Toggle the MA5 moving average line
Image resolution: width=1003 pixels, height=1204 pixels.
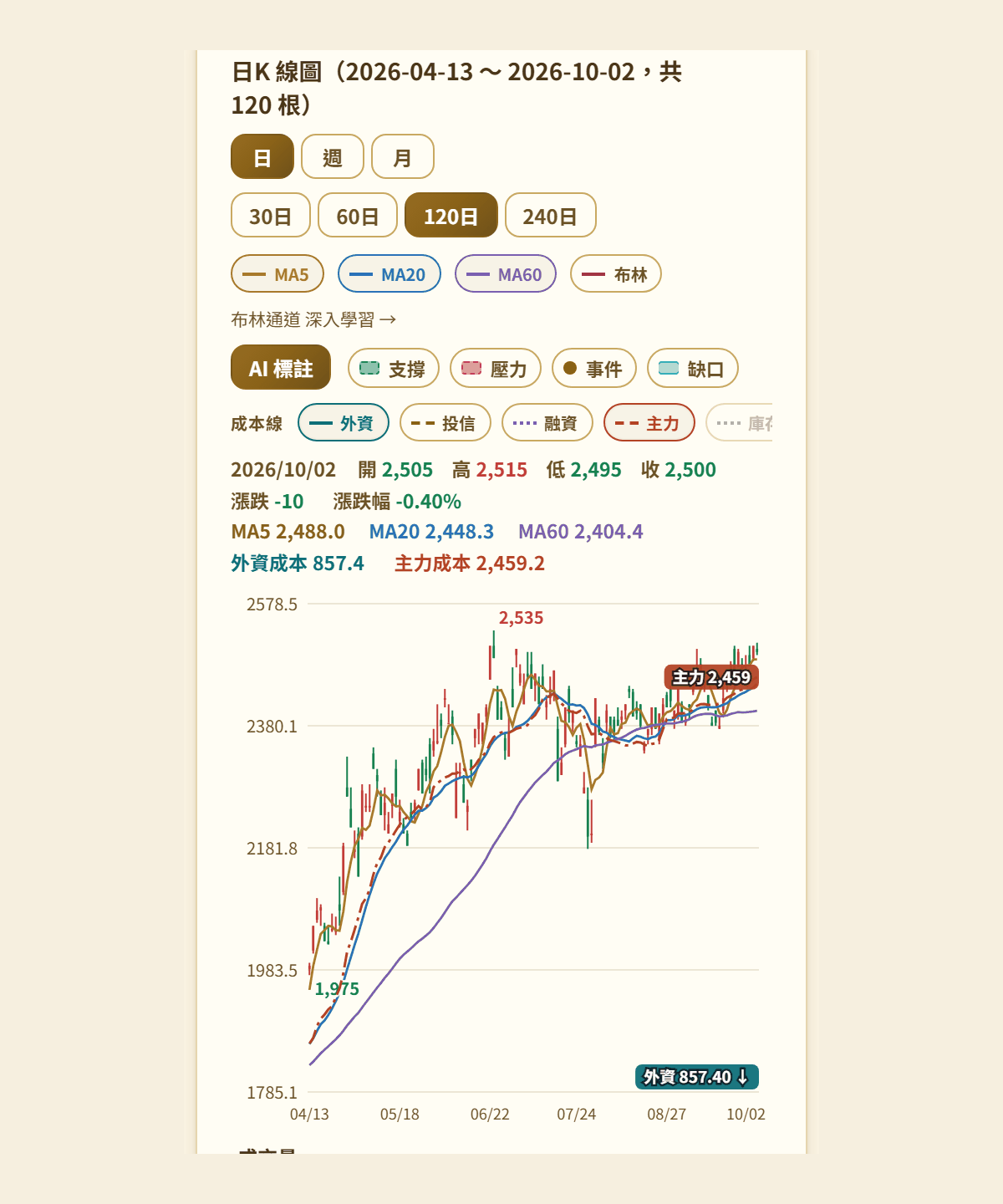click(x=277, y=273)
